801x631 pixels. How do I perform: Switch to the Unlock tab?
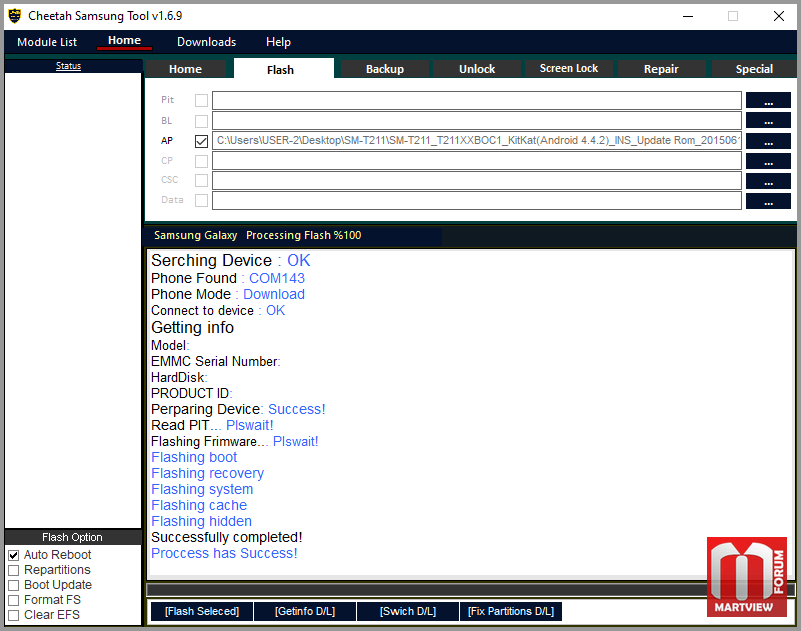coord(477,69)
